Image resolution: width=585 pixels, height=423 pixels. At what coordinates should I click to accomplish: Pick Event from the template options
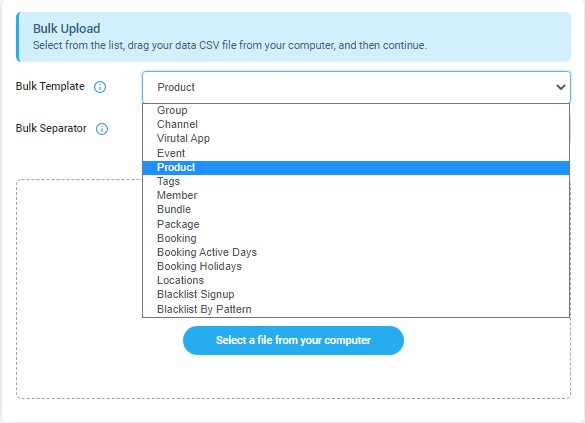pyautogui.click(x=356, y=153)
